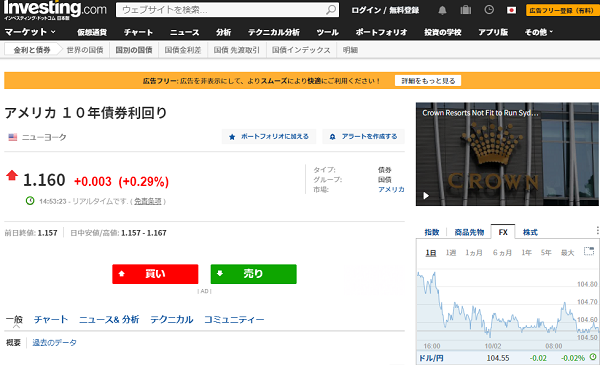Select the 1週 chart range
The image size is (600, 365).
tap(451, 253)
